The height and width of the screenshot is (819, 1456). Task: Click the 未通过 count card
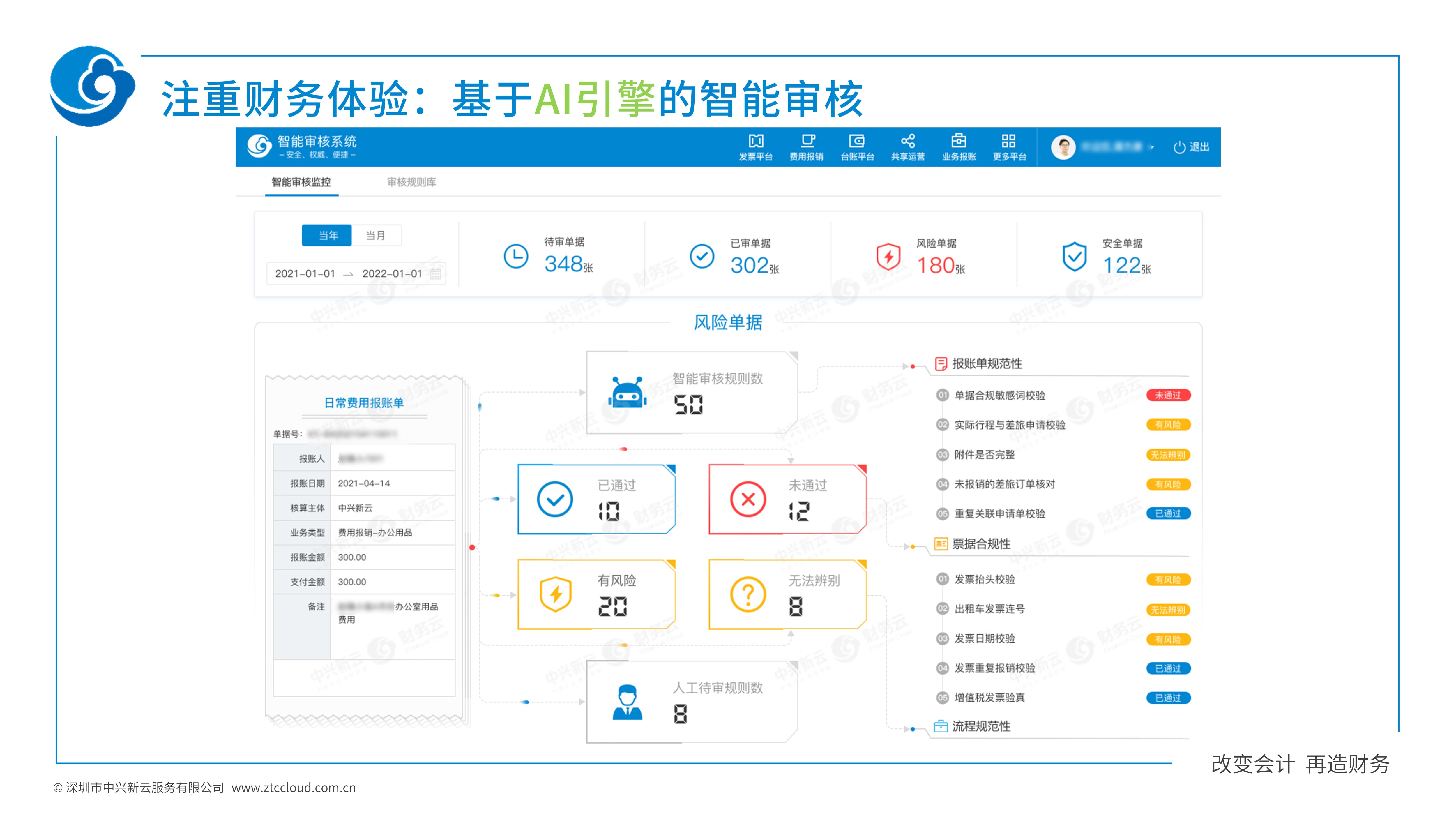(787, 499)
